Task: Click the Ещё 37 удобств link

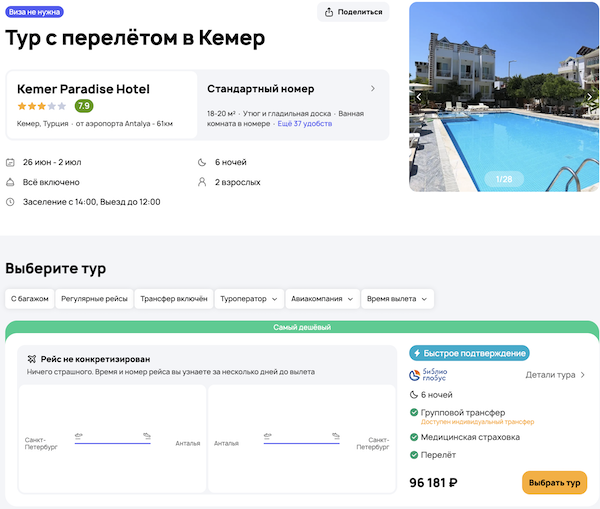Action: click(x=306, y=124)
